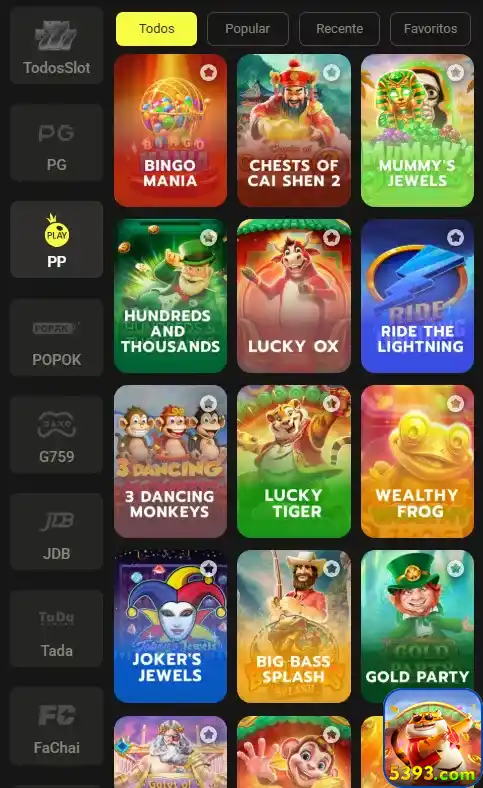The height and width of the screenshot is (788, 483).
Task: Launch the Lucky Tiger game
Action: (294, 461)
